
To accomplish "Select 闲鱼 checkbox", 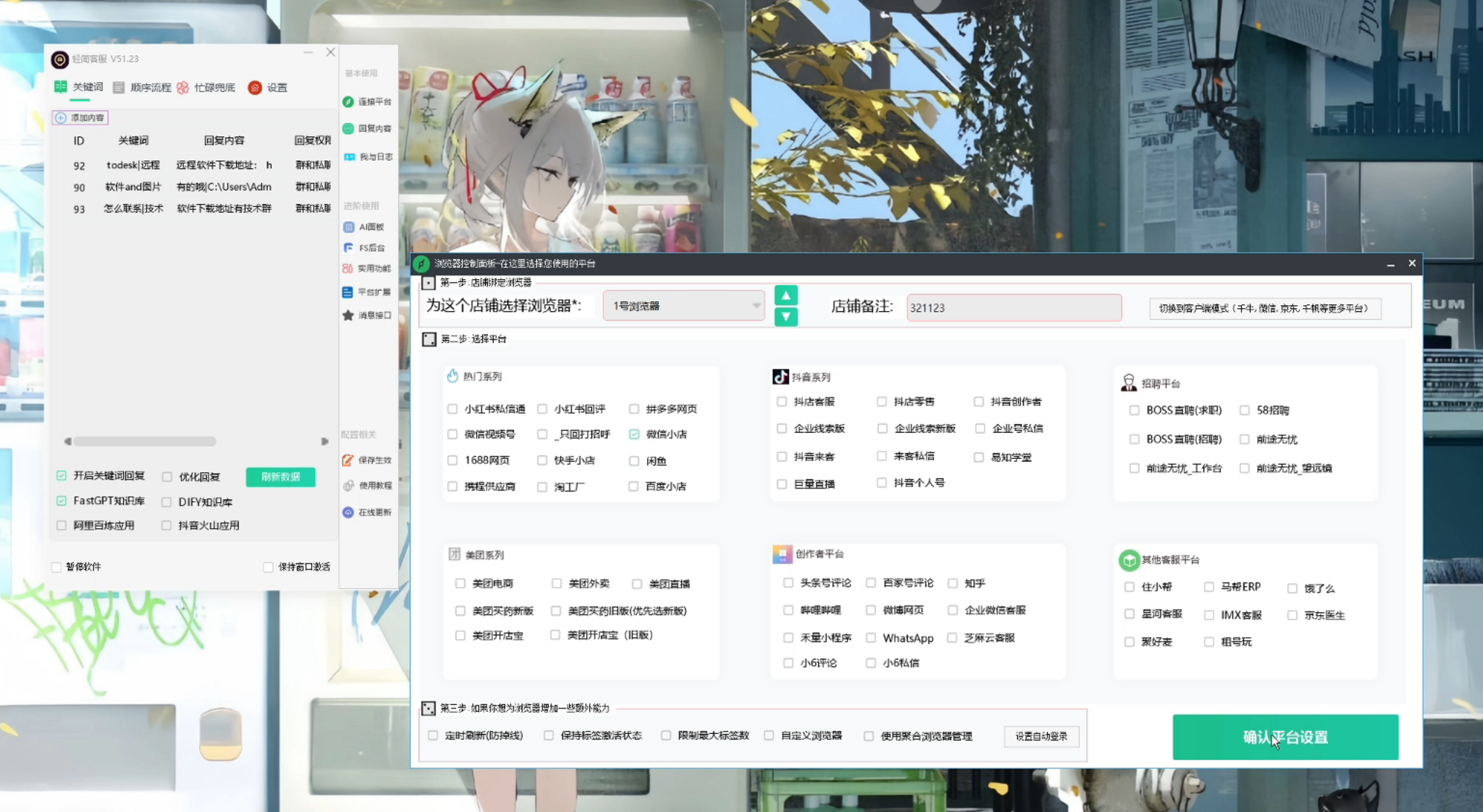I will pos(634,460).
